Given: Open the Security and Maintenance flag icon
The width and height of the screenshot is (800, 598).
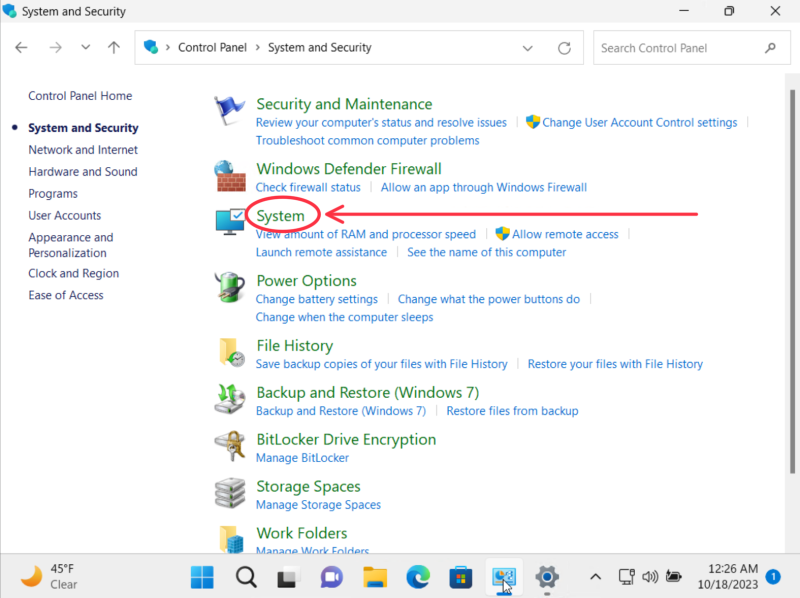Looking at the screenshot, I should (x=229, y=108).
